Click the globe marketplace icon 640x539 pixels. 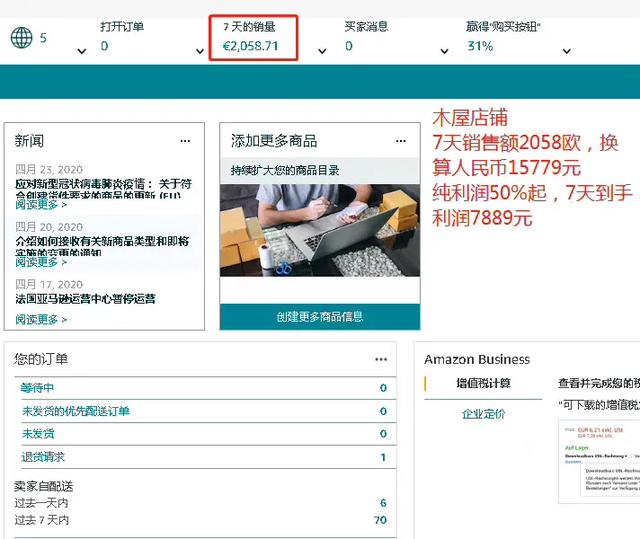(x=21, y=38)
